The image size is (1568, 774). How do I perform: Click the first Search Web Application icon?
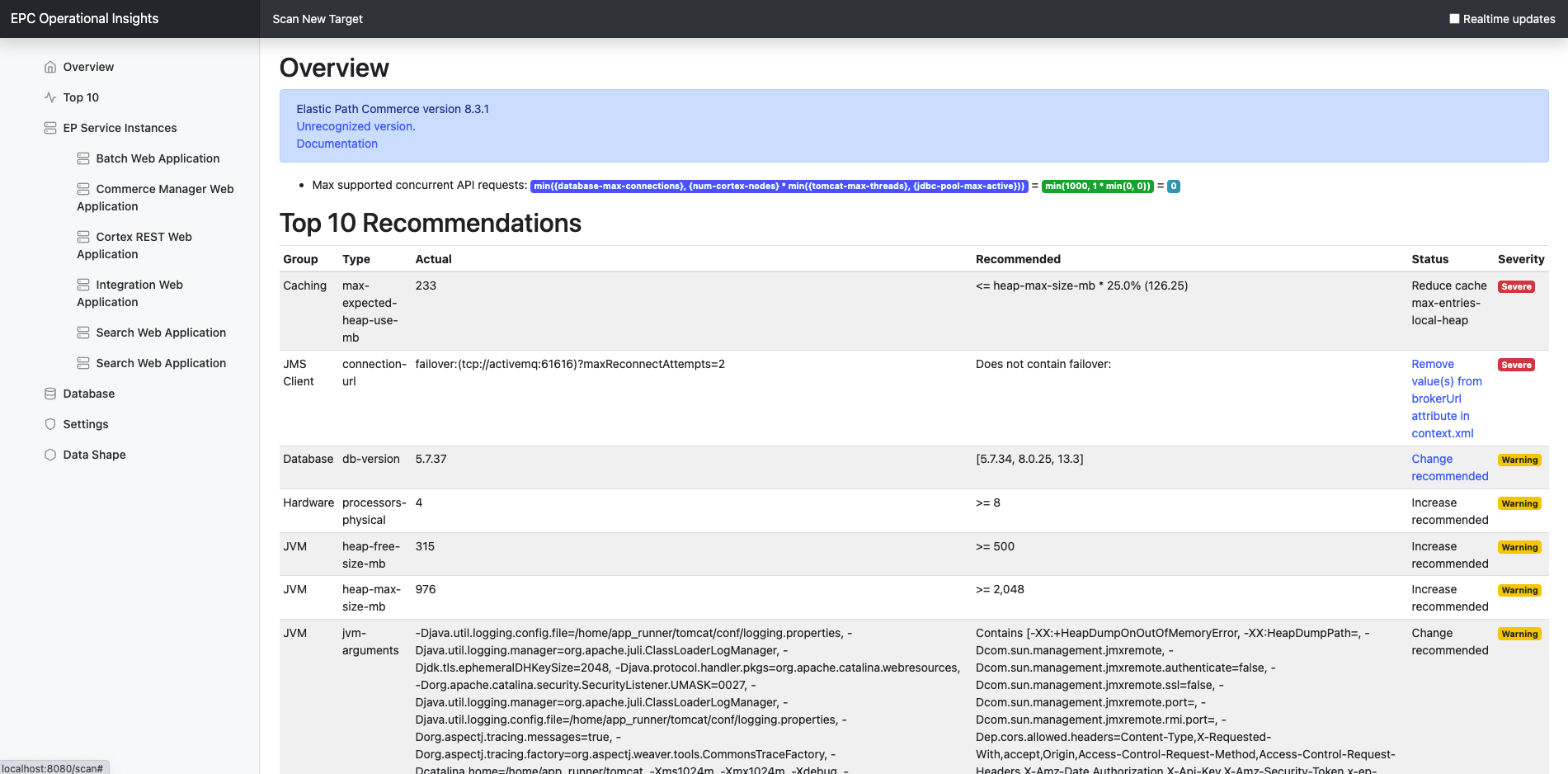tap(83, 333)
